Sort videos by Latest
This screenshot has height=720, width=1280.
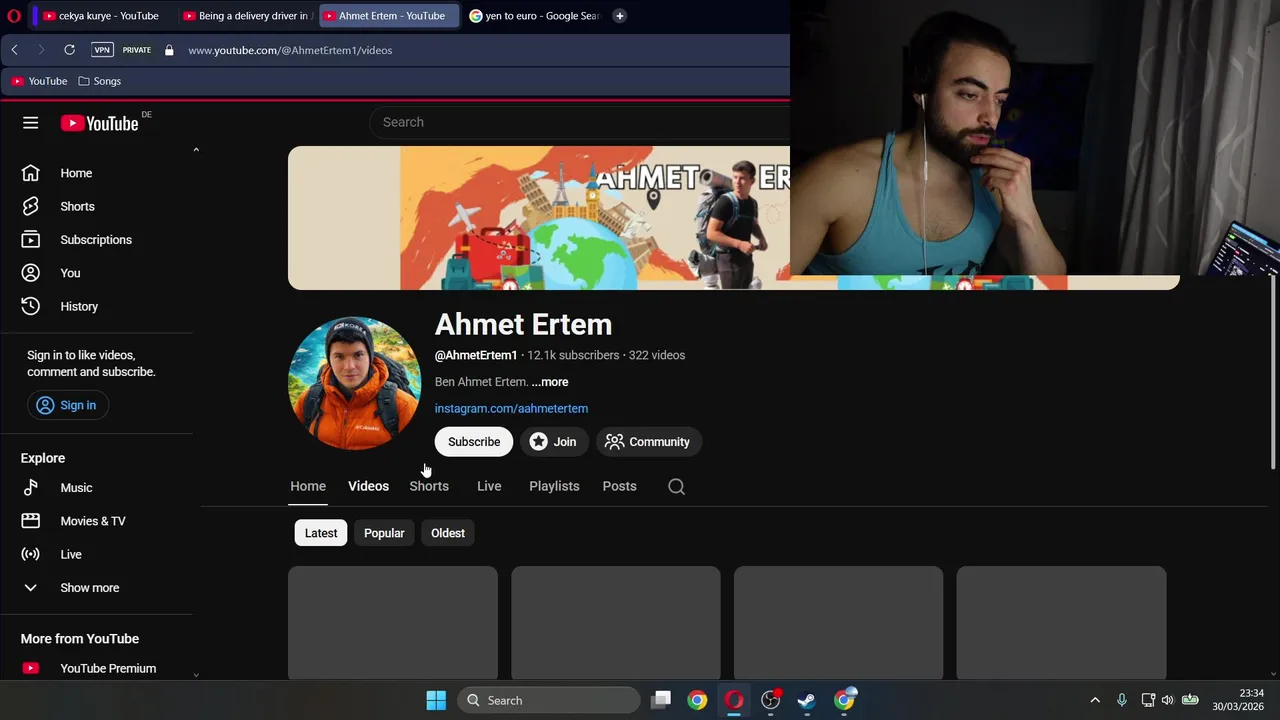[x=321, y=533]
